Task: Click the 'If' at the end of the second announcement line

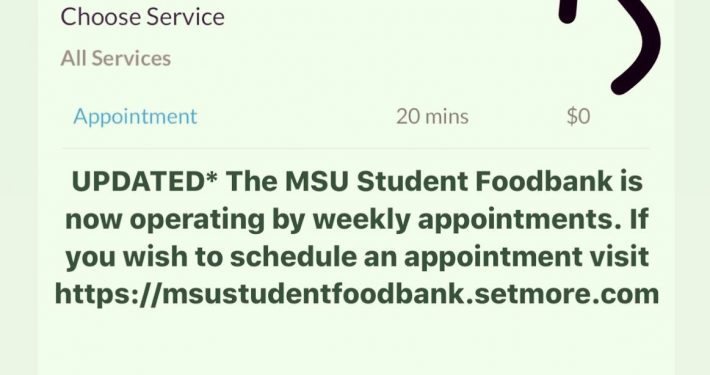Action: click(638, 219)
